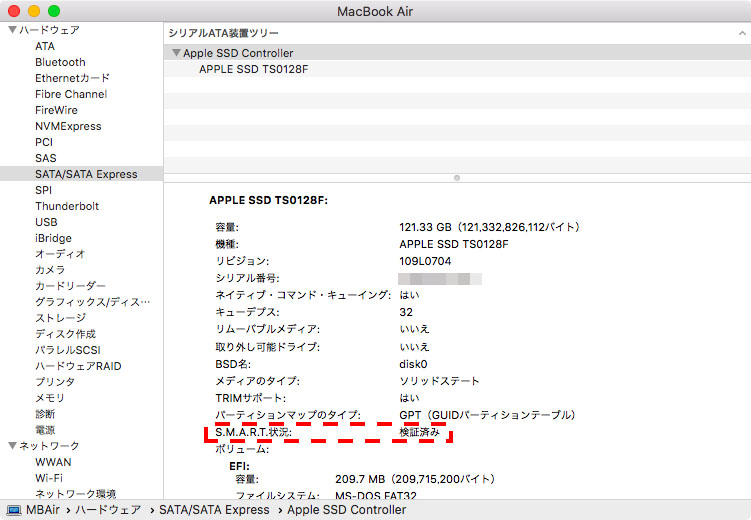Click the green zoom window button
The image size is (751, 520).
[54, 11]
